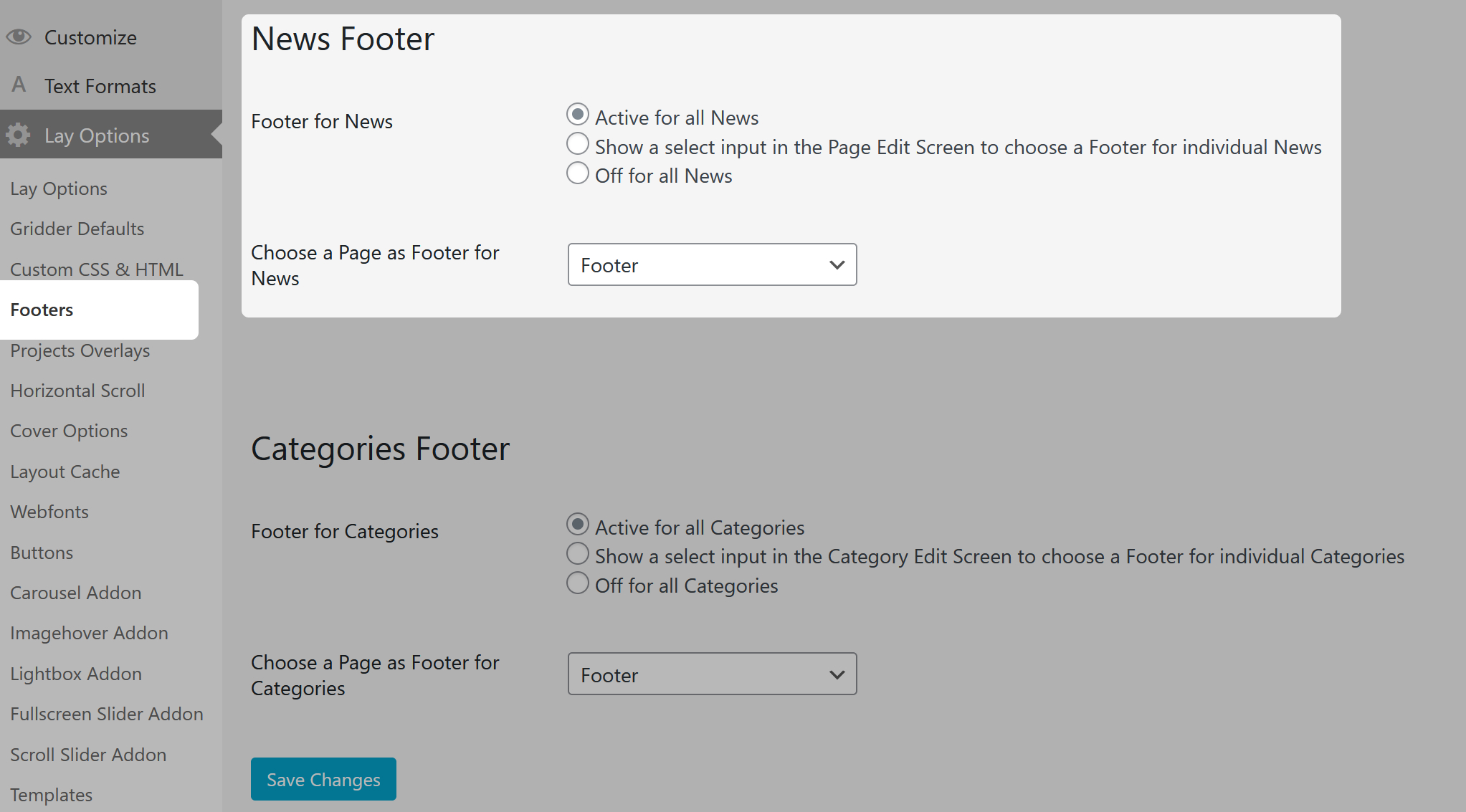Open the News footer page dropdown
Screen dimensions: 1466x812
(x=712, y=264)
